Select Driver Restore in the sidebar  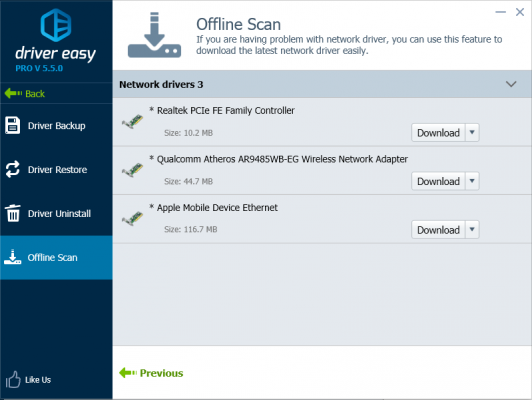56,169
